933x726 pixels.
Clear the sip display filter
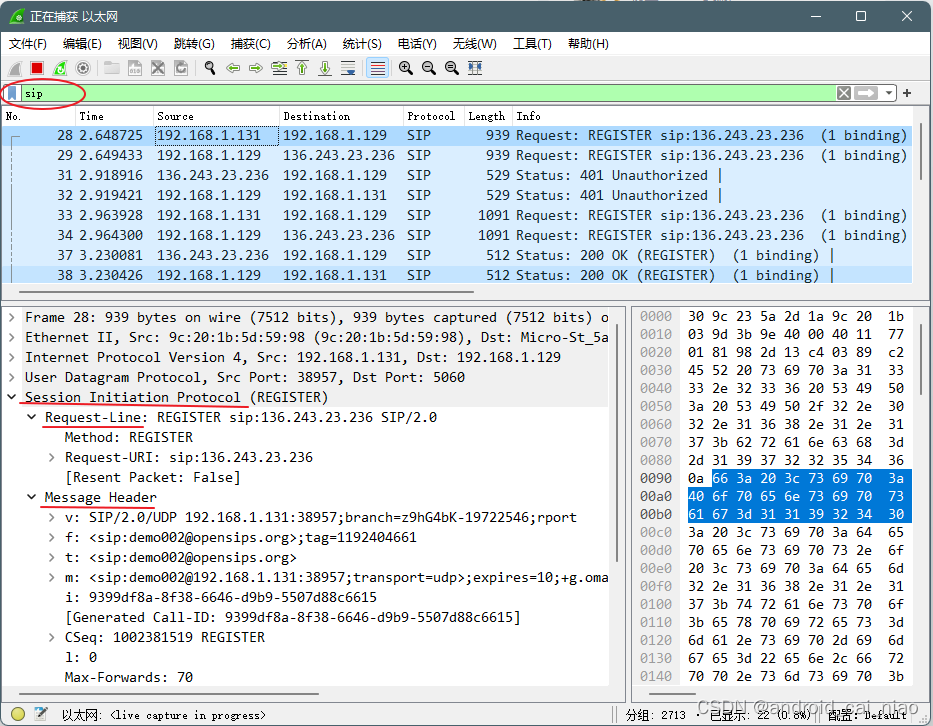click(844, 93)
